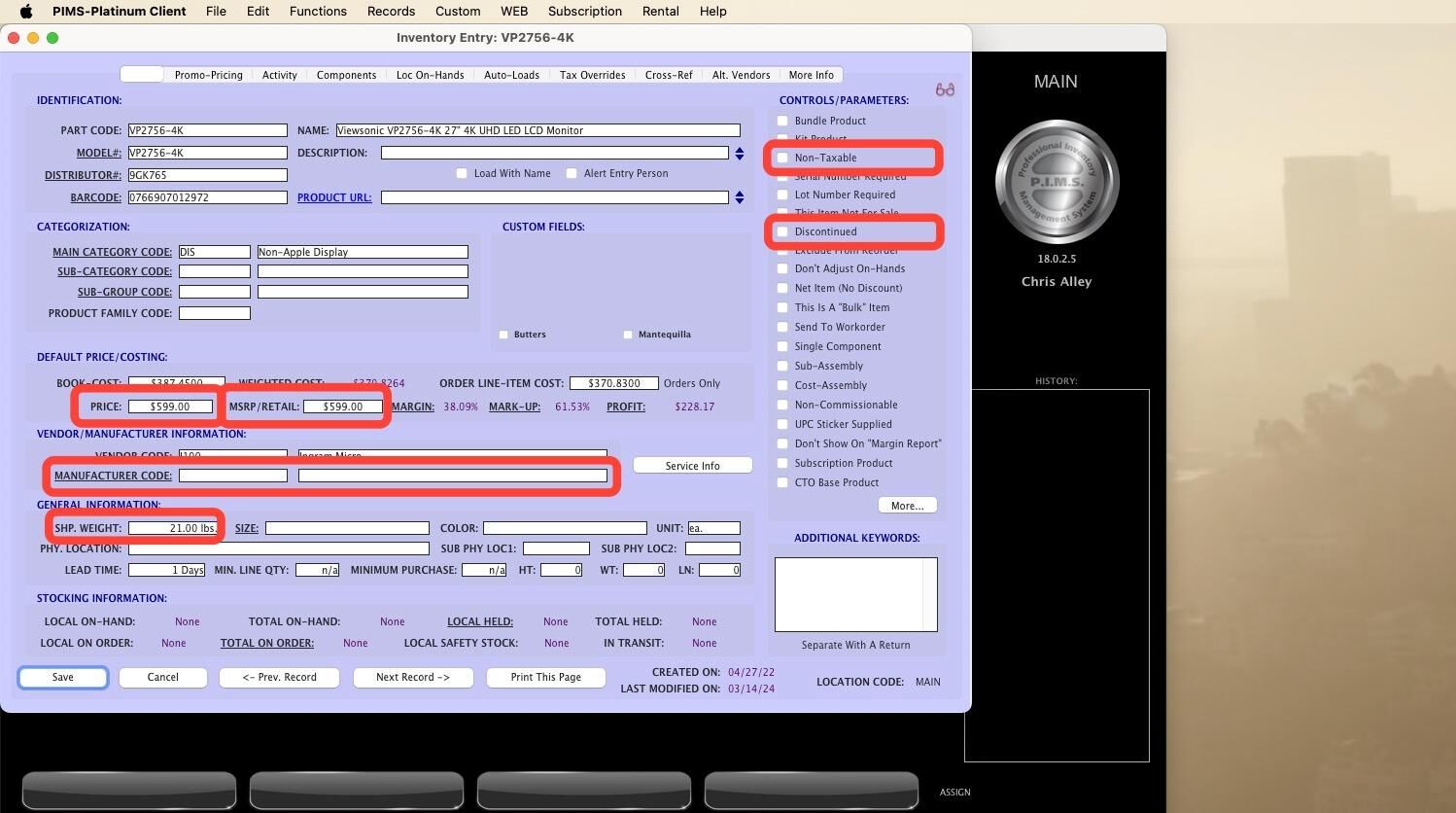Click the HISTORY box in MAIN window
The width and height of the screenshot is (1456, 813).
click(1057, 575)
